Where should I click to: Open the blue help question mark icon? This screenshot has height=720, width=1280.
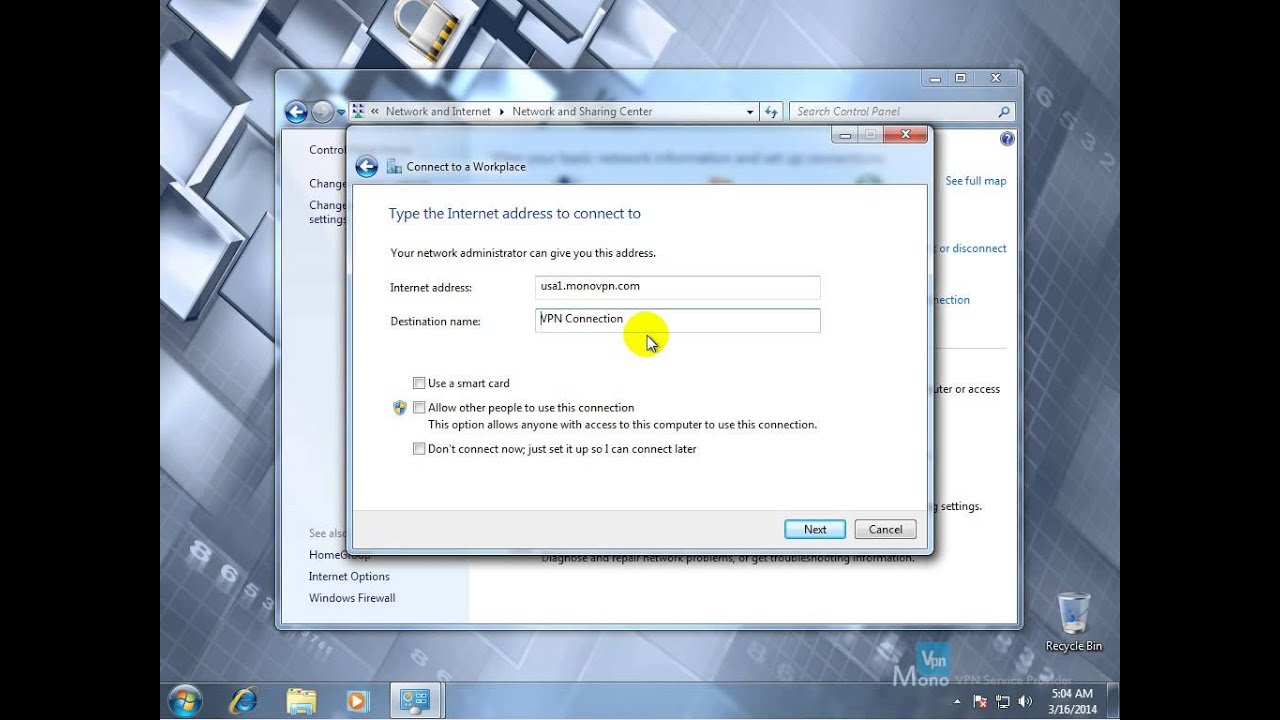(x=1007, y=139)
